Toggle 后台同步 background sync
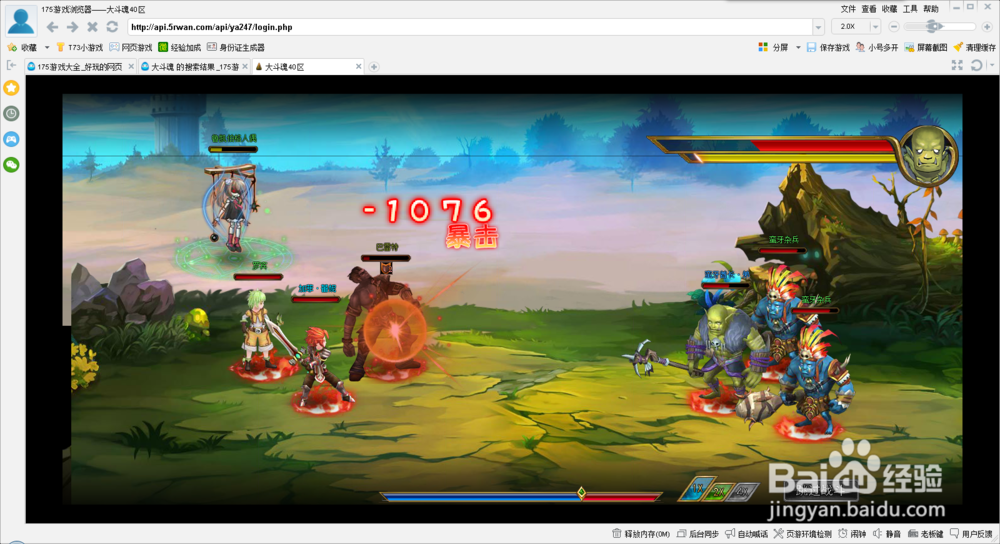 698,534
